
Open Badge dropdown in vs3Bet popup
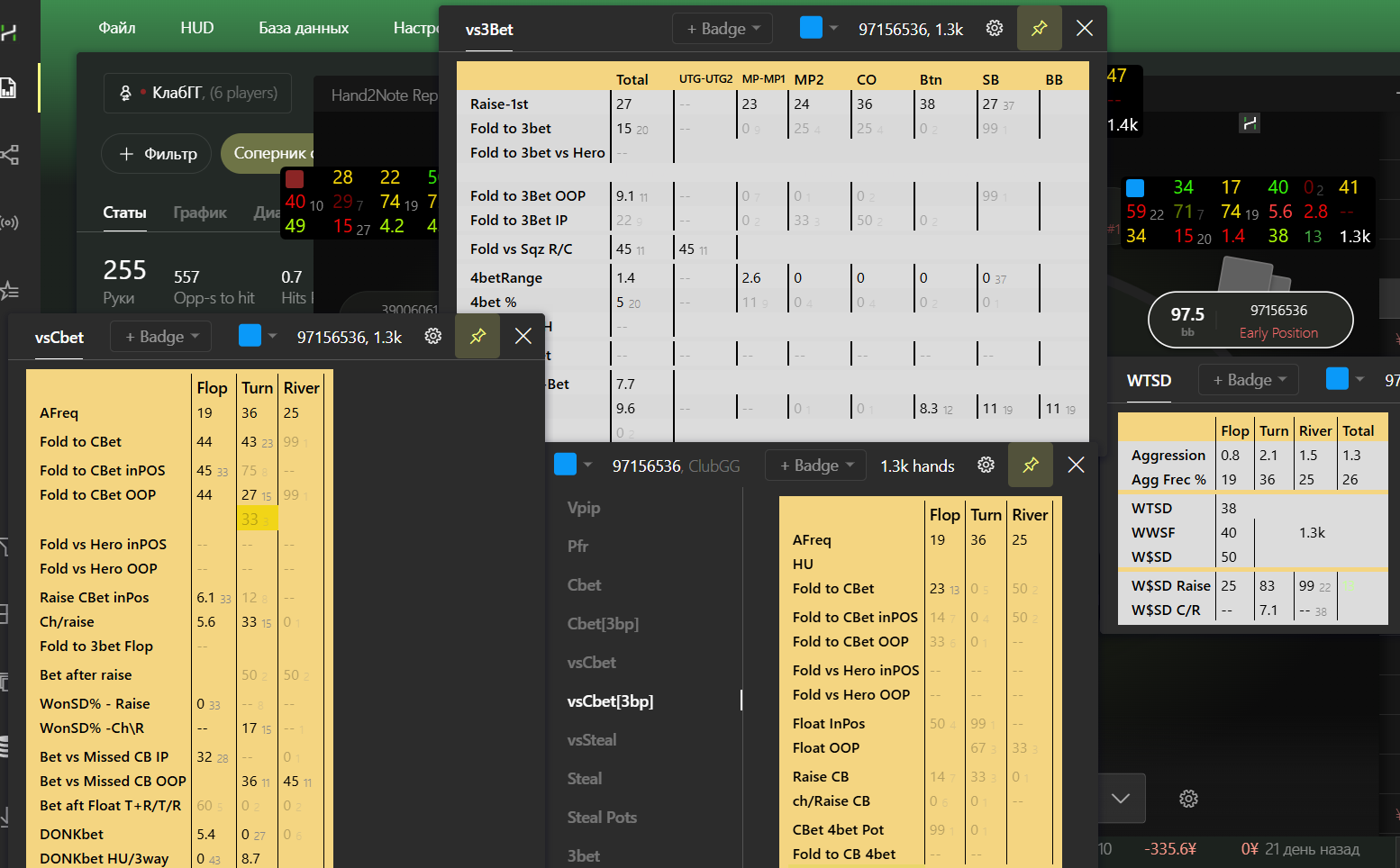click(x=723, y=29)
